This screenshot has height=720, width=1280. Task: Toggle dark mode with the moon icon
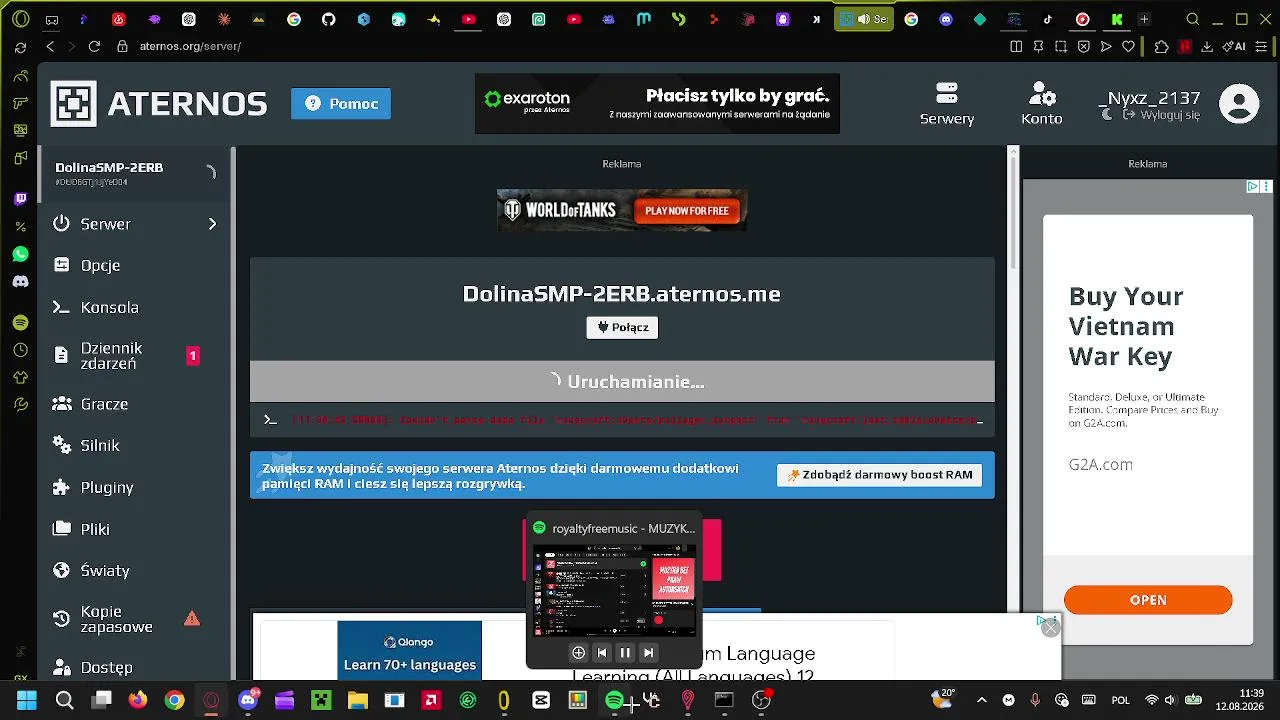(x=1107, y=115)
